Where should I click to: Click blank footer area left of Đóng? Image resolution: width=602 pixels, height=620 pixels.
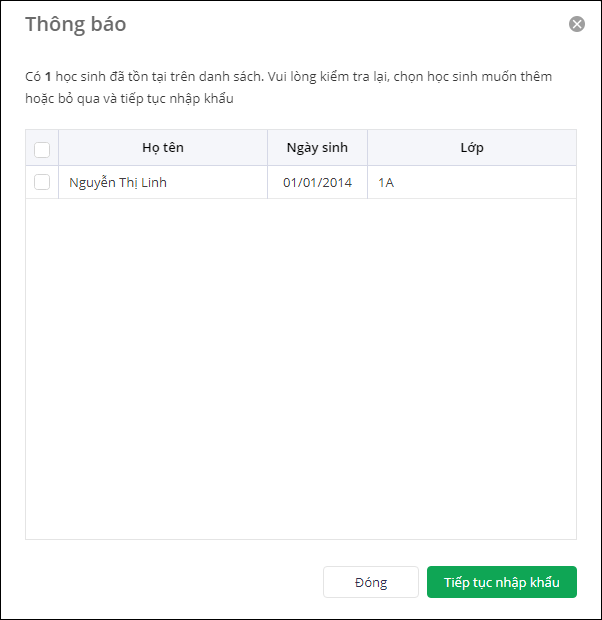pos(170,582)
